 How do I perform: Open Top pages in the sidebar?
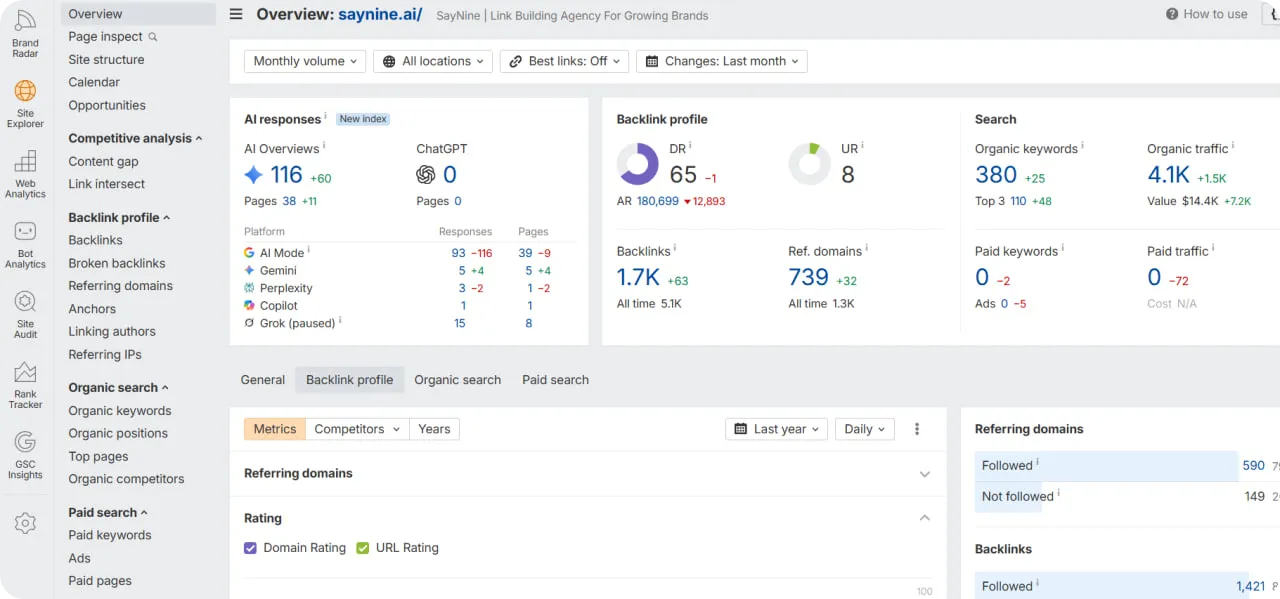(98, 457)
